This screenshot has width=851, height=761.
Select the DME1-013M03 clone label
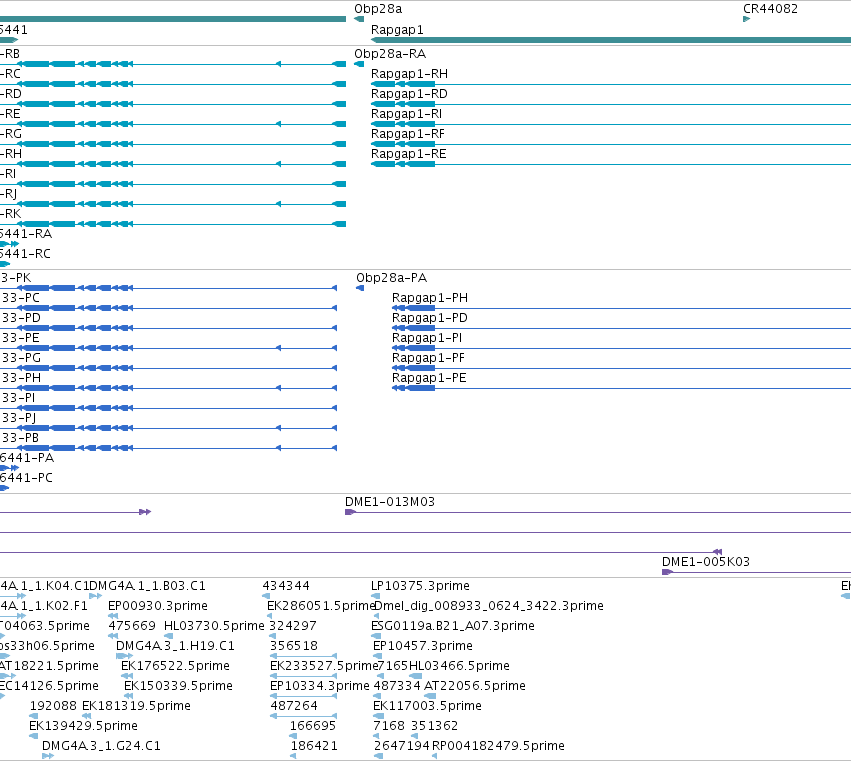(x=390, y=502)
